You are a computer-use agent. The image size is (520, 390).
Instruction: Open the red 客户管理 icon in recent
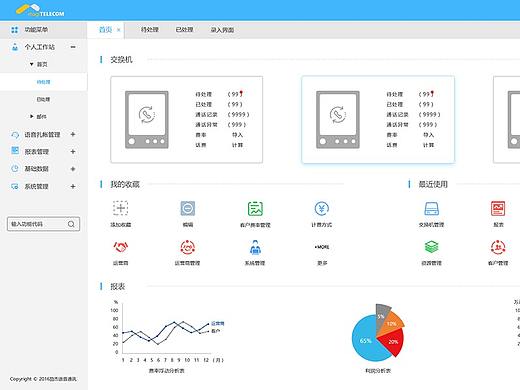tap(498, 247)
